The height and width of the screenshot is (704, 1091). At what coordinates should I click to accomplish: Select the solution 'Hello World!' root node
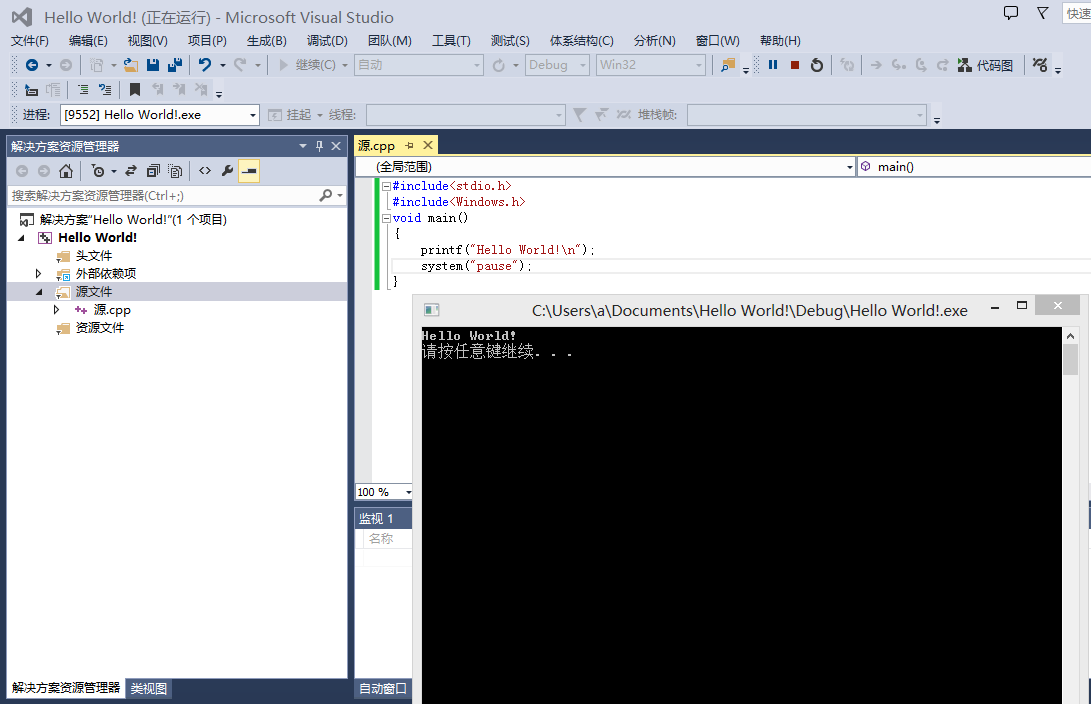click(x=133, y=220)
